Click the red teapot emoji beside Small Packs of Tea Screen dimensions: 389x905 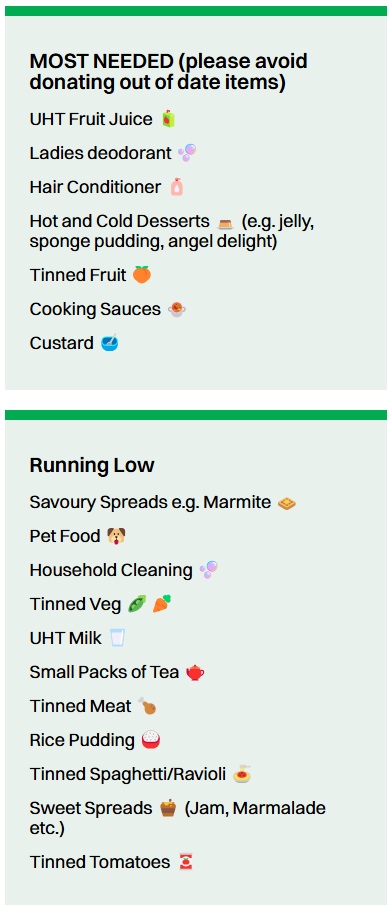point(195,672)
